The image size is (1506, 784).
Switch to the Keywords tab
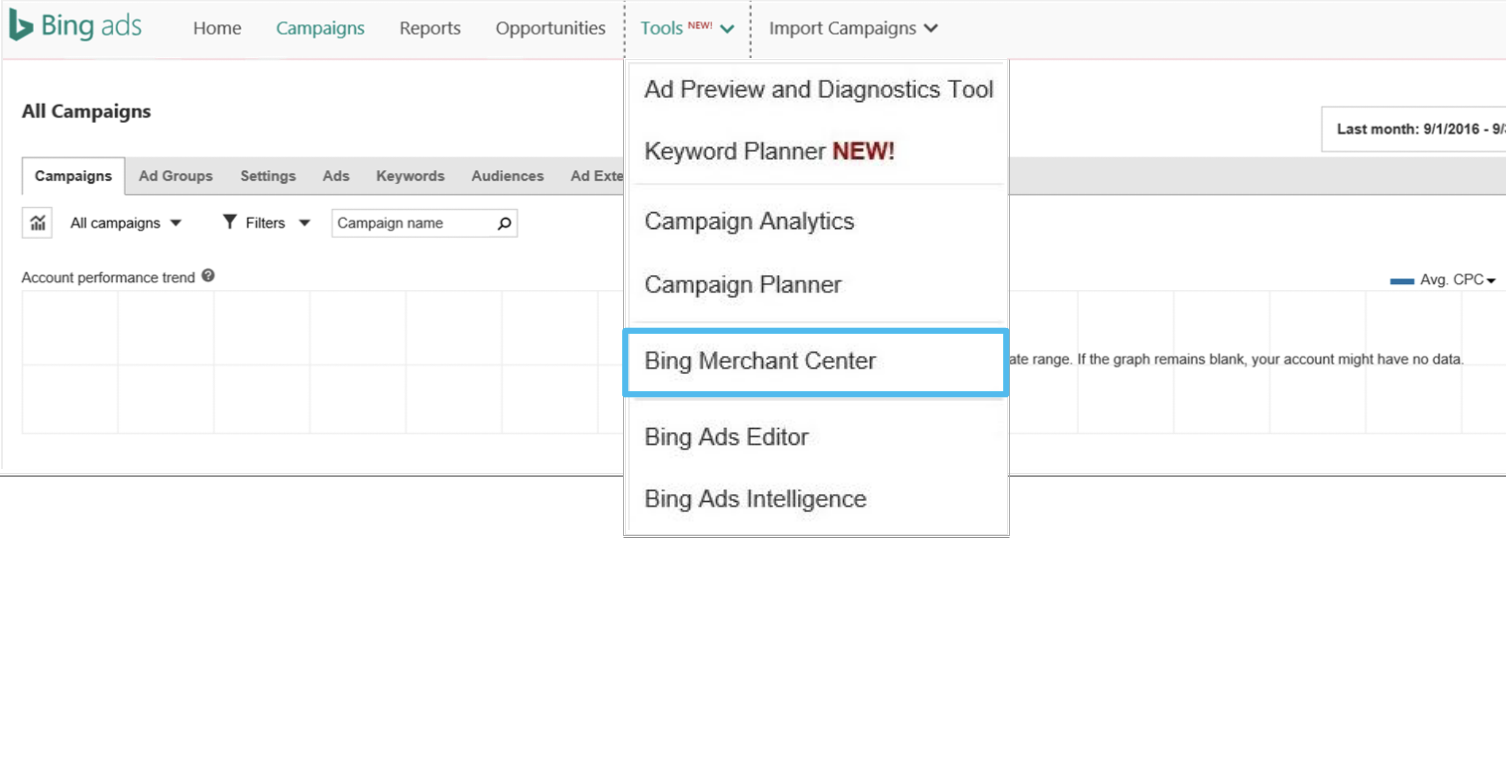410,176
